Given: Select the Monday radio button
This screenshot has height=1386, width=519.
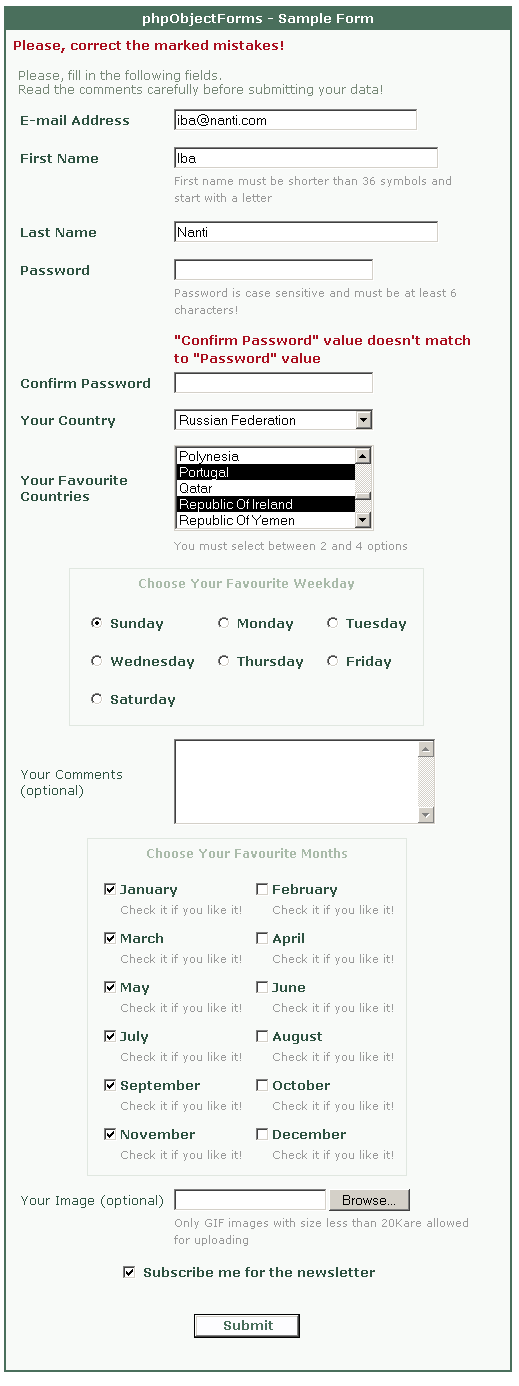Looking at the screenshot, I should [x=224, y=623].
